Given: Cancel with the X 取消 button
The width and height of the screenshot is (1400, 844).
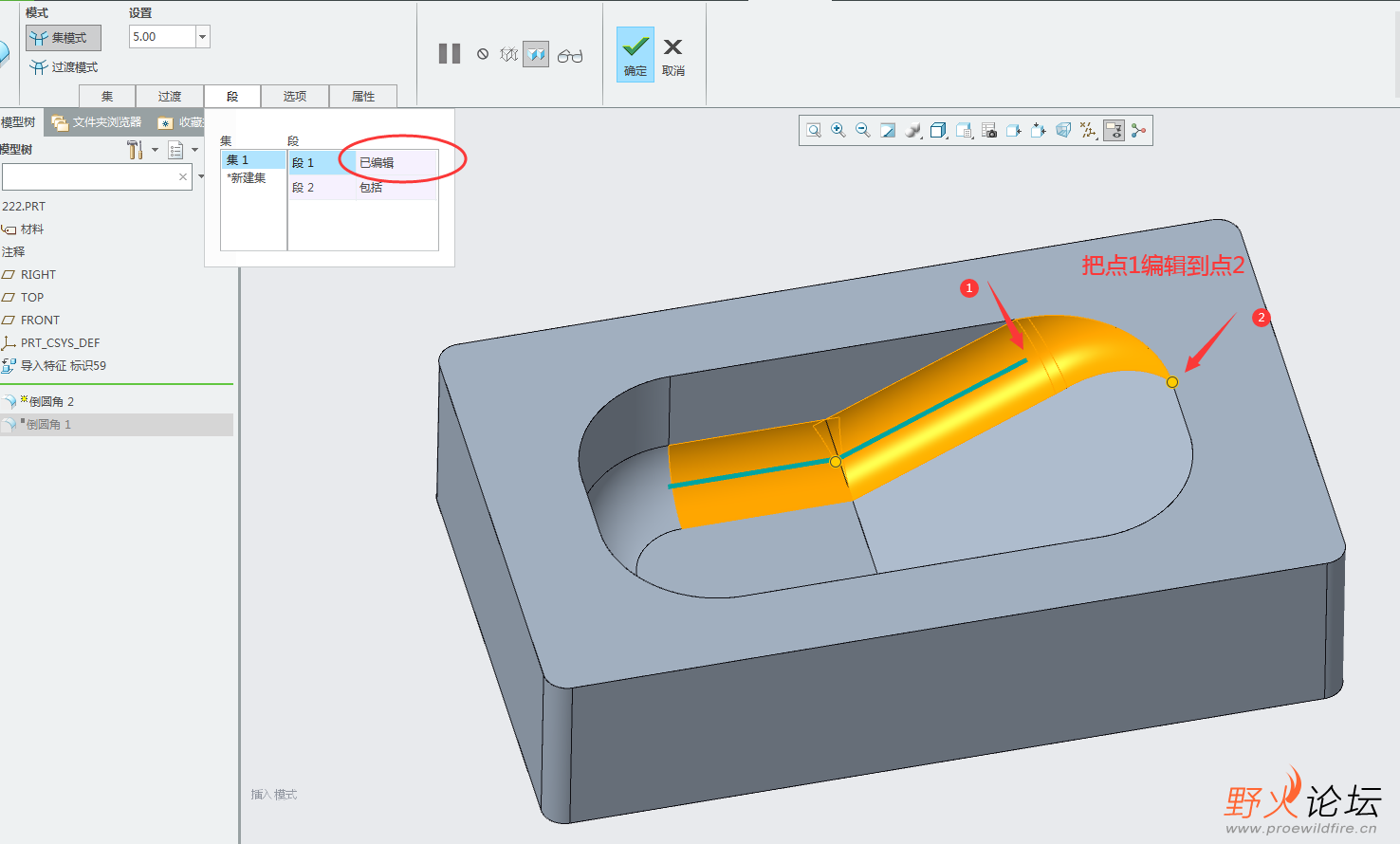Looking at the screenshot, I should [673, 56].
